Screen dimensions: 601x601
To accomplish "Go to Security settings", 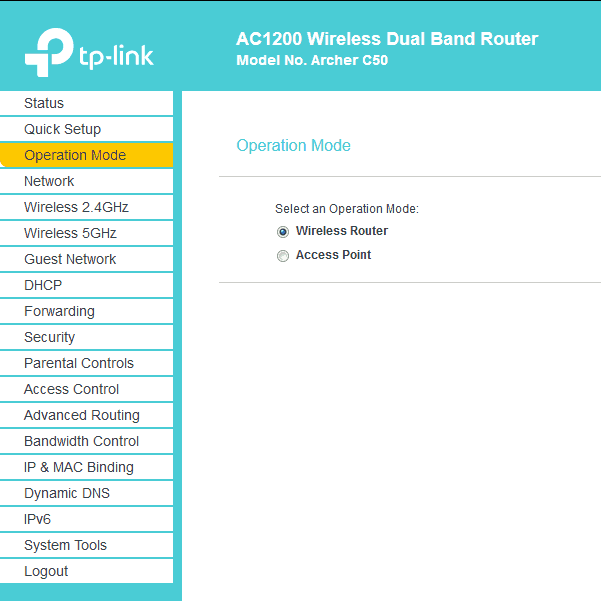I will 86,337.
